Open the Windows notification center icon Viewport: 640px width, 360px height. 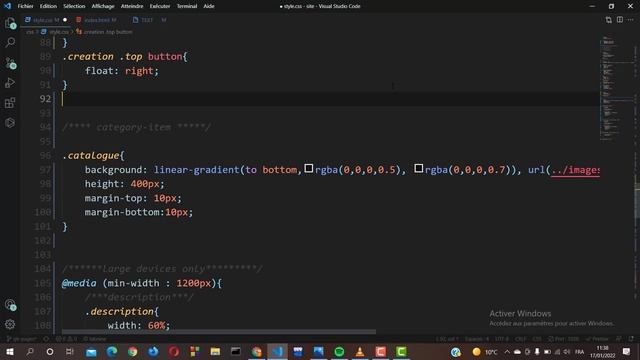pos(627,351)
